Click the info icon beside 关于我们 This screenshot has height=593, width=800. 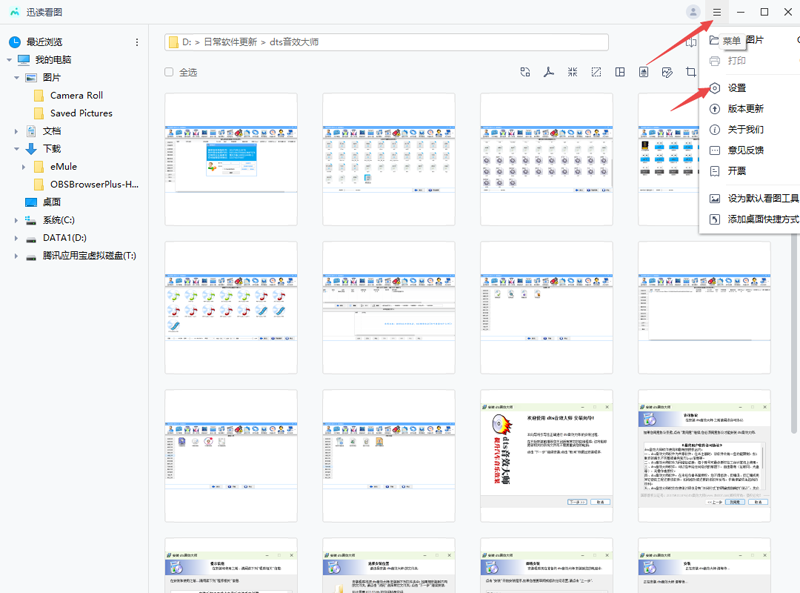(715, 130)
